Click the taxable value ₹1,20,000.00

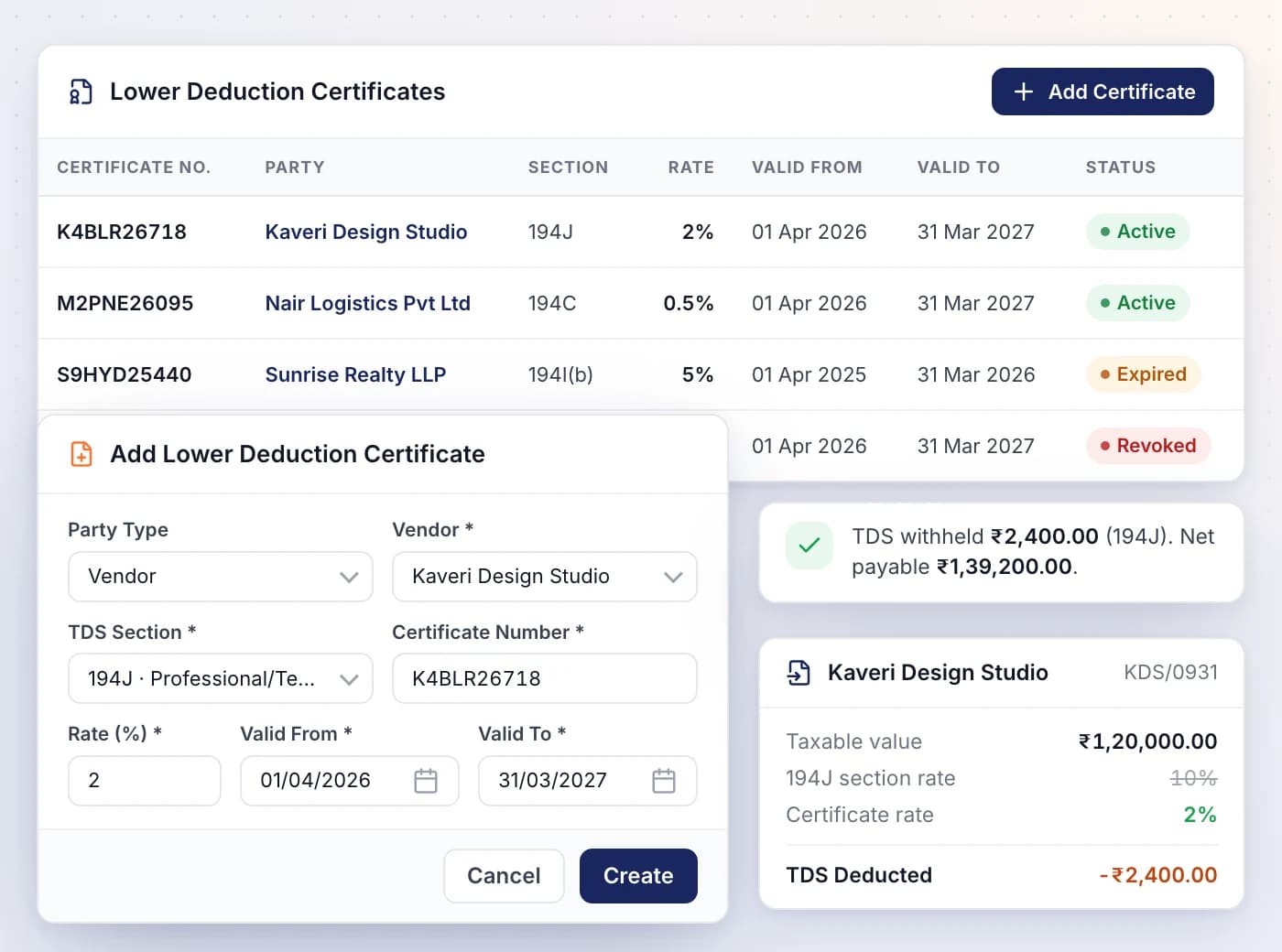pos(1148,741)
